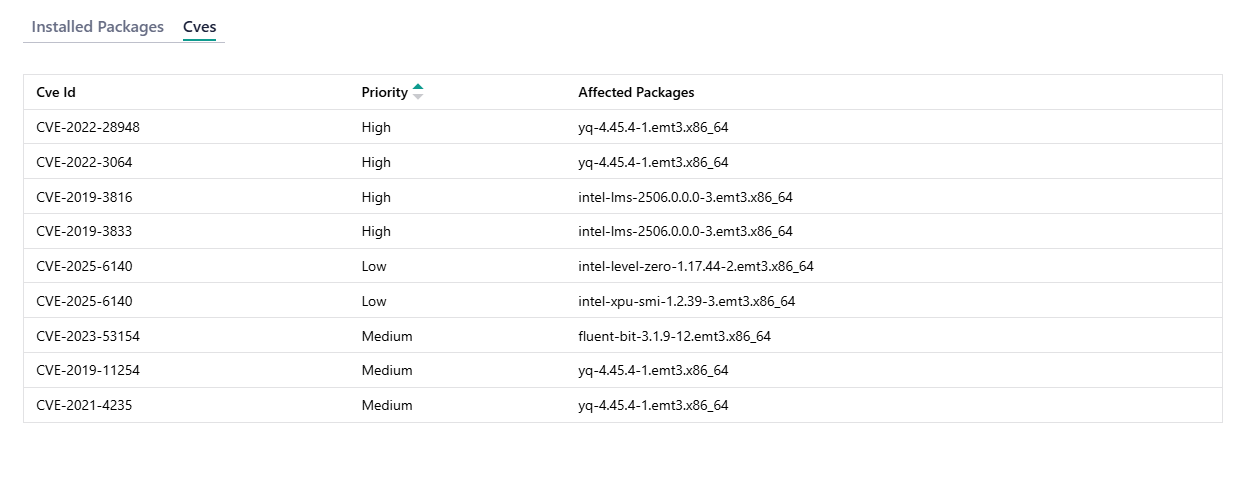The height and width of the screenshot is (492, 1245).
Task: Click the Priority column header text
Action: [x=384, y=92]
